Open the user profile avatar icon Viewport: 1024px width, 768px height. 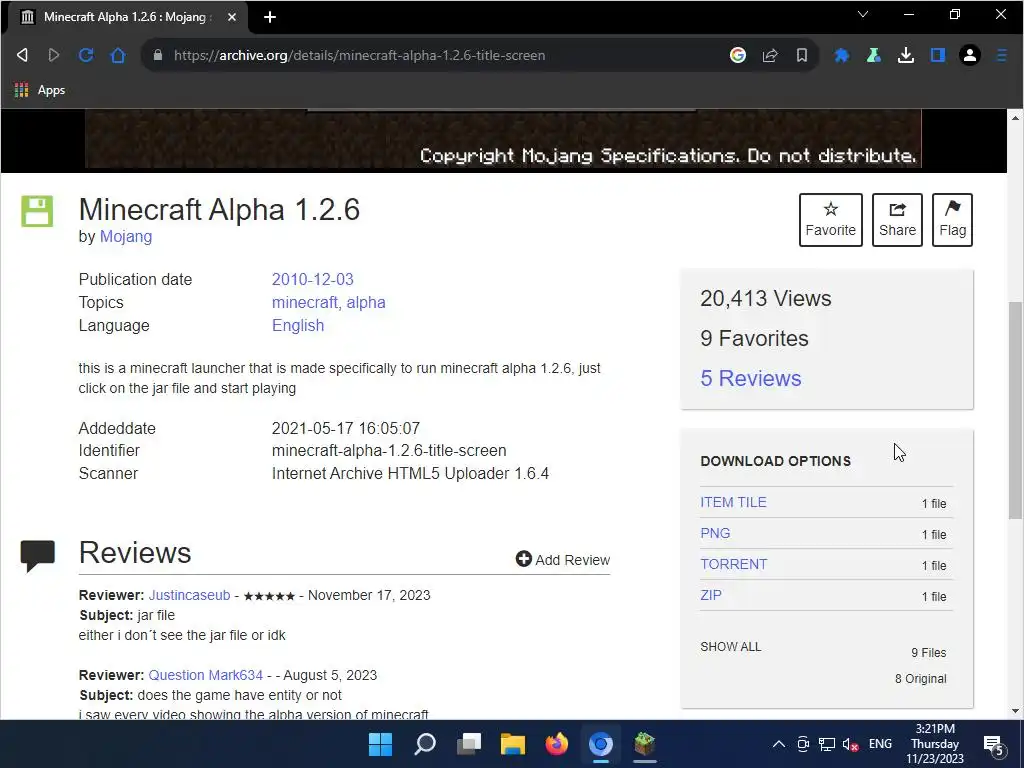tap(970, 56)
